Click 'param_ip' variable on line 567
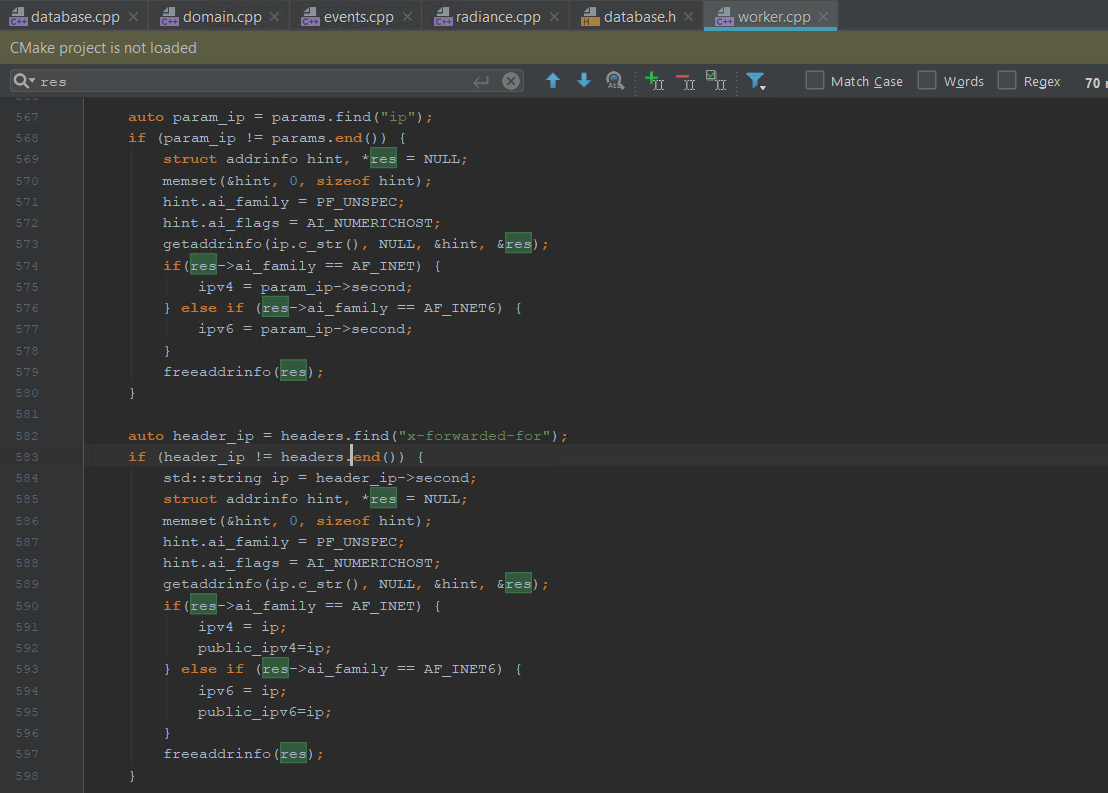This screenshot has width=1108, height=793. (x=208, y=117)
